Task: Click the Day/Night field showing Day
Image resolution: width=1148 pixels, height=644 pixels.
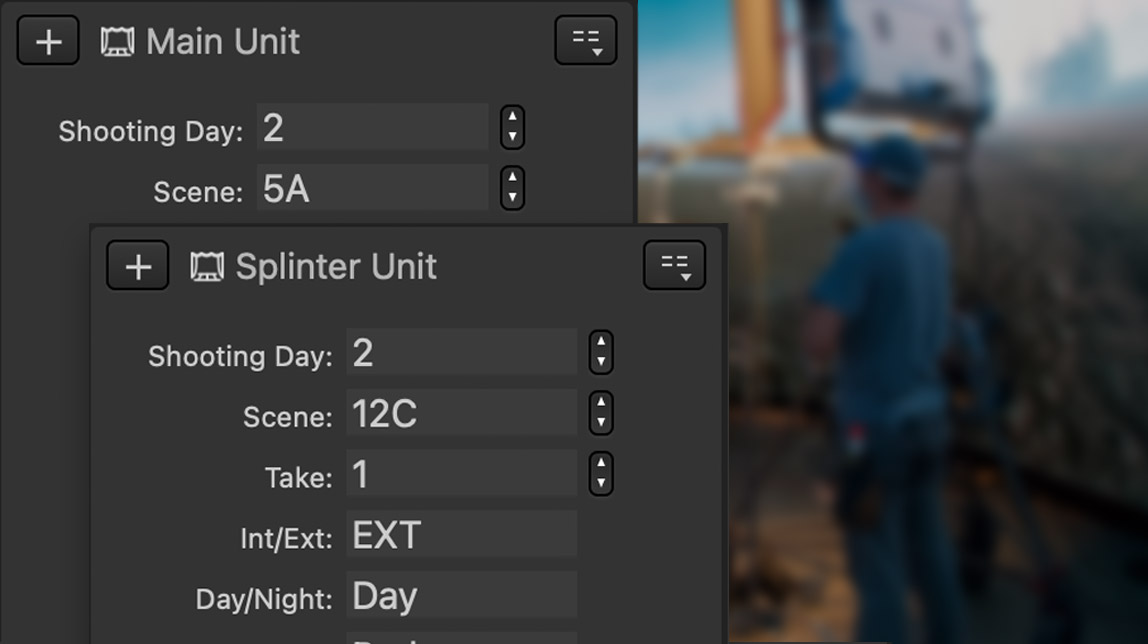Action: point(461,596)
